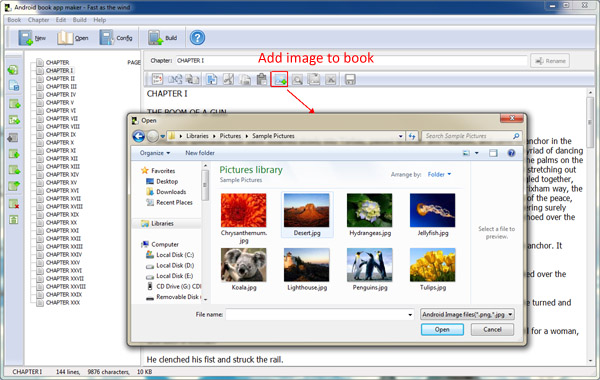Click the File name input field

pos(320,315)
